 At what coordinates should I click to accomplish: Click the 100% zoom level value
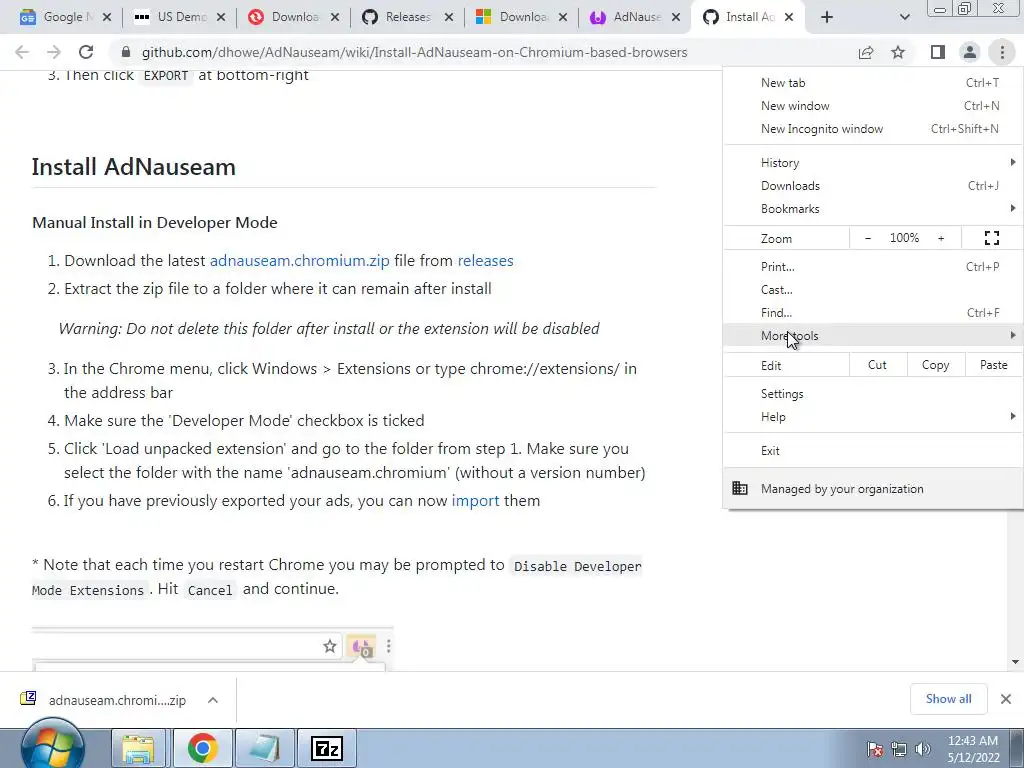click(x=904, y=238)
